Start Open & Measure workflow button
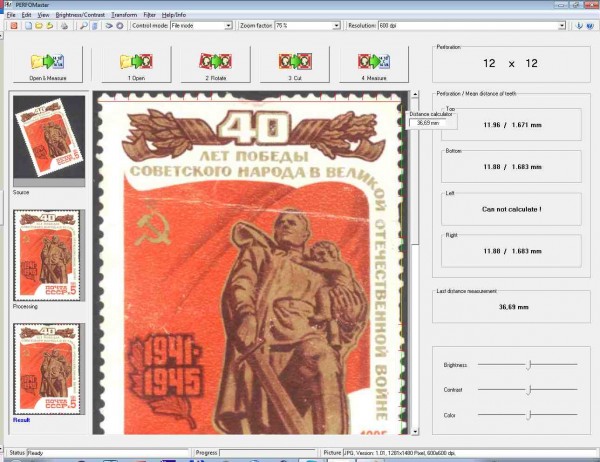 pos(48,65)
